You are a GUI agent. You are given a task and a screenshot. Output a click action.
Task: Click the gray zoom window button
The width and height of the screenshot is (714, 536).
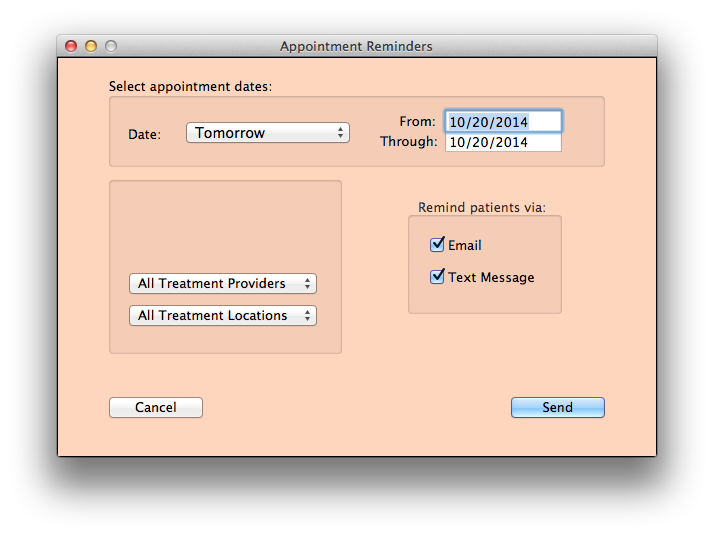click(111, 46)
